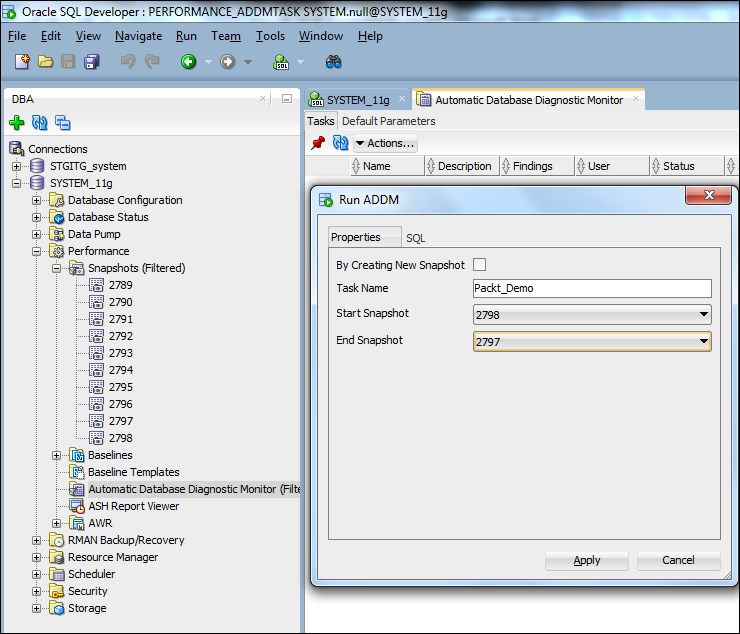
Task: Open the Navigate menu
Action: [x=138, y=36]
